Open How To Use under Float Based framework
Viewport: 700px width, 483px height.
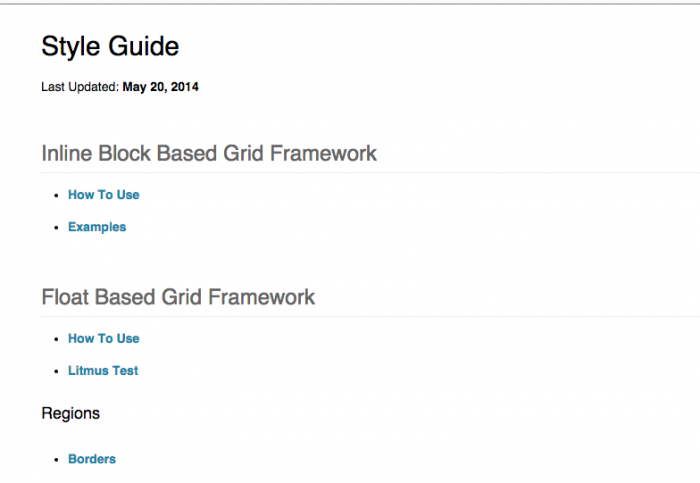[103, 339]
